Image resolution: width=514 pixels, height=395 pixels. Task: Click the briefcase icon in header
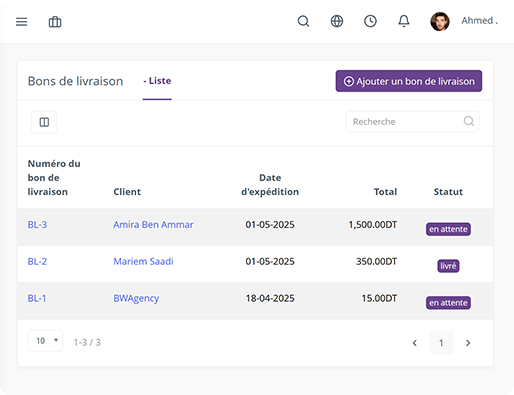(x=55, y=22)
